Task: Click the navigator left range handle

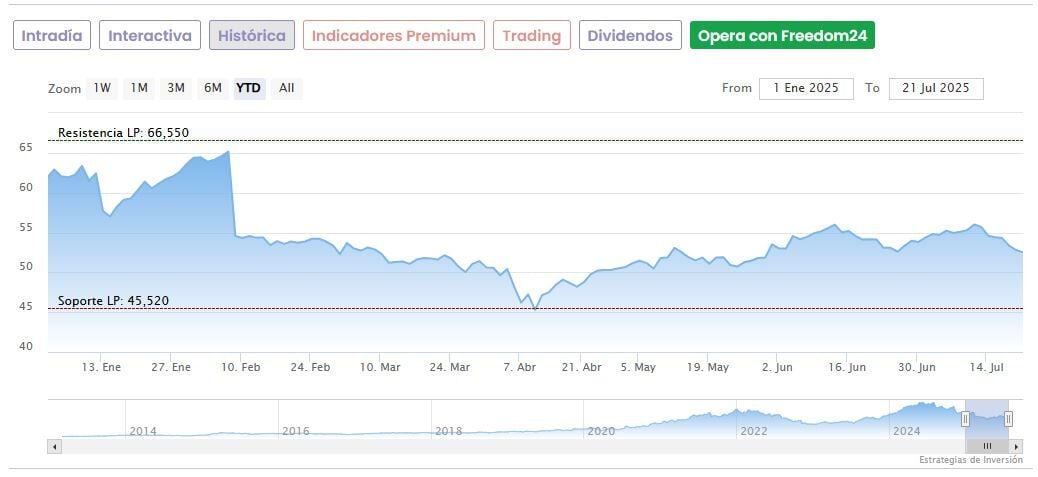Action: click(x=965, y=419)
